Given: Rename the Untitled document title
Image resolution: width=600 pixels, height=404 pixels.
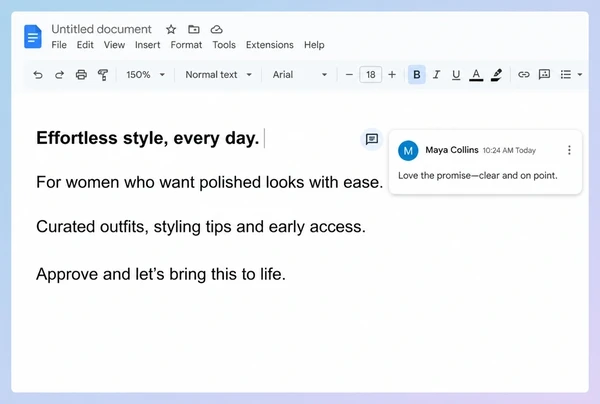Looking at the screenshot, I should 101,29.
